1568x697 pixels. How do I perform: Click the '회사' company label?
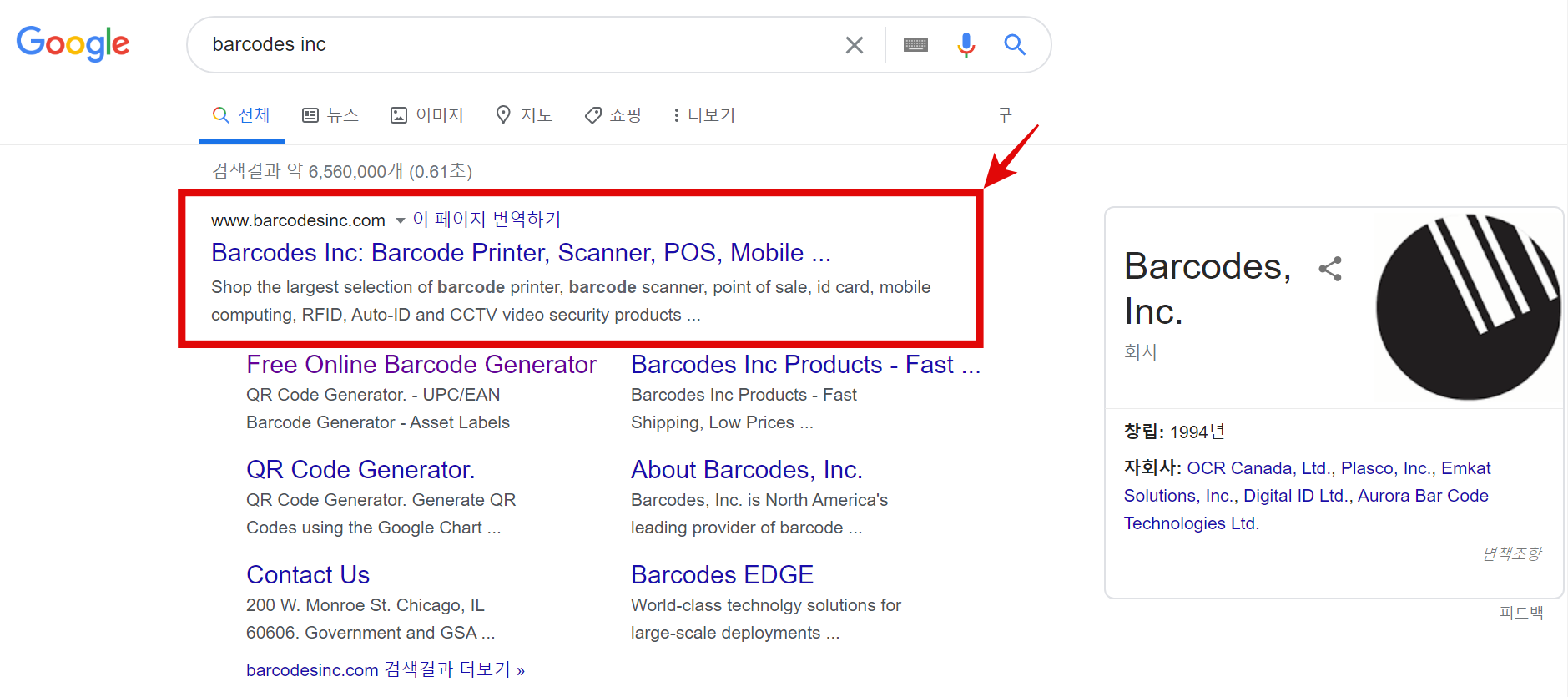(1141, 352)
